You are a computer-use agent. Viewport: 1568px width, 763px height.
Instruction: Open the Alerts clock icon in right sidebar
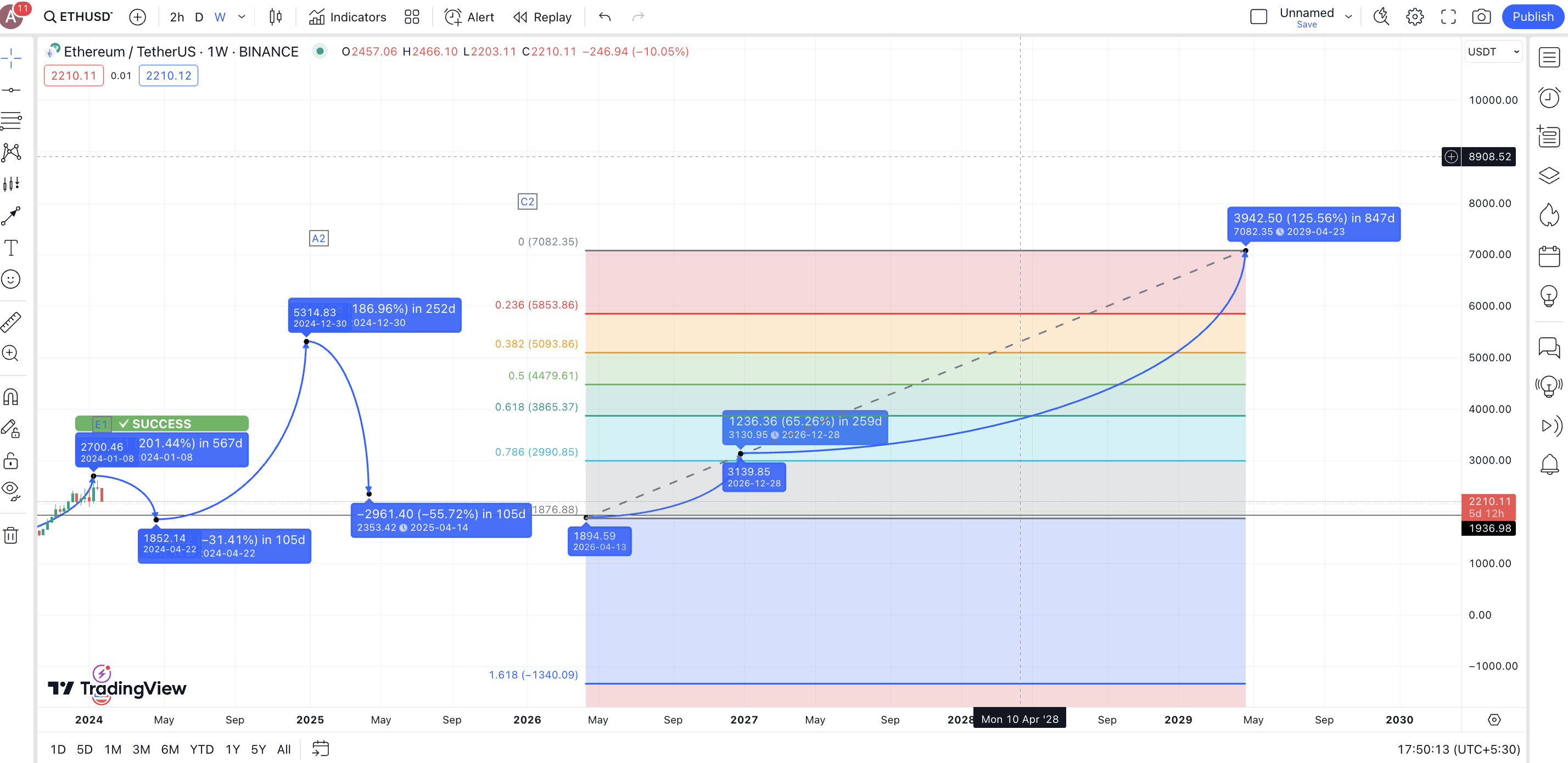coord(1549,97)
